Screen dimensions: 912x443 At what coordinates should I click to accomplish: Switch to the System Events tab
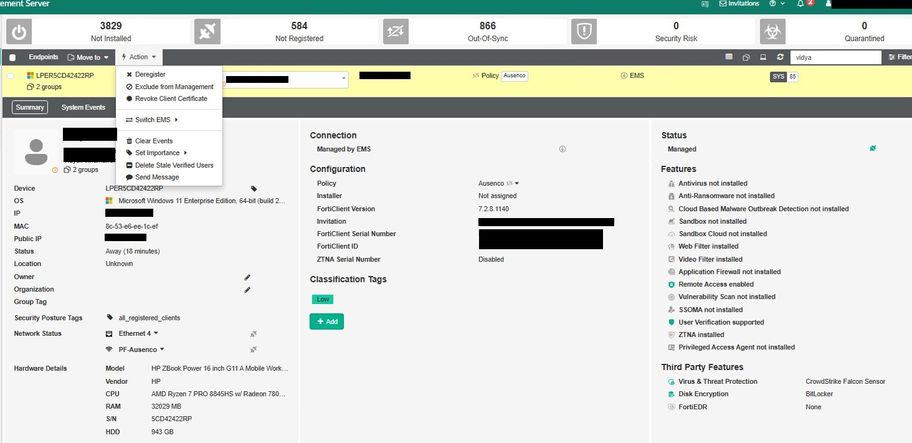pyautogui.click(x=83, y=108)
